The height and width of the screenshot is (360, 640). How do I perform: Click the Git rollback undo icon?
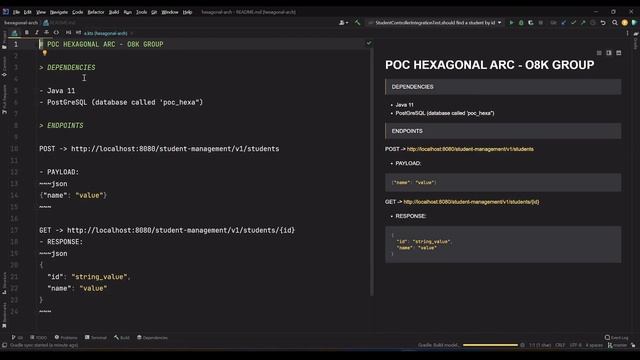pyautogui.click(x=603, y=23)
